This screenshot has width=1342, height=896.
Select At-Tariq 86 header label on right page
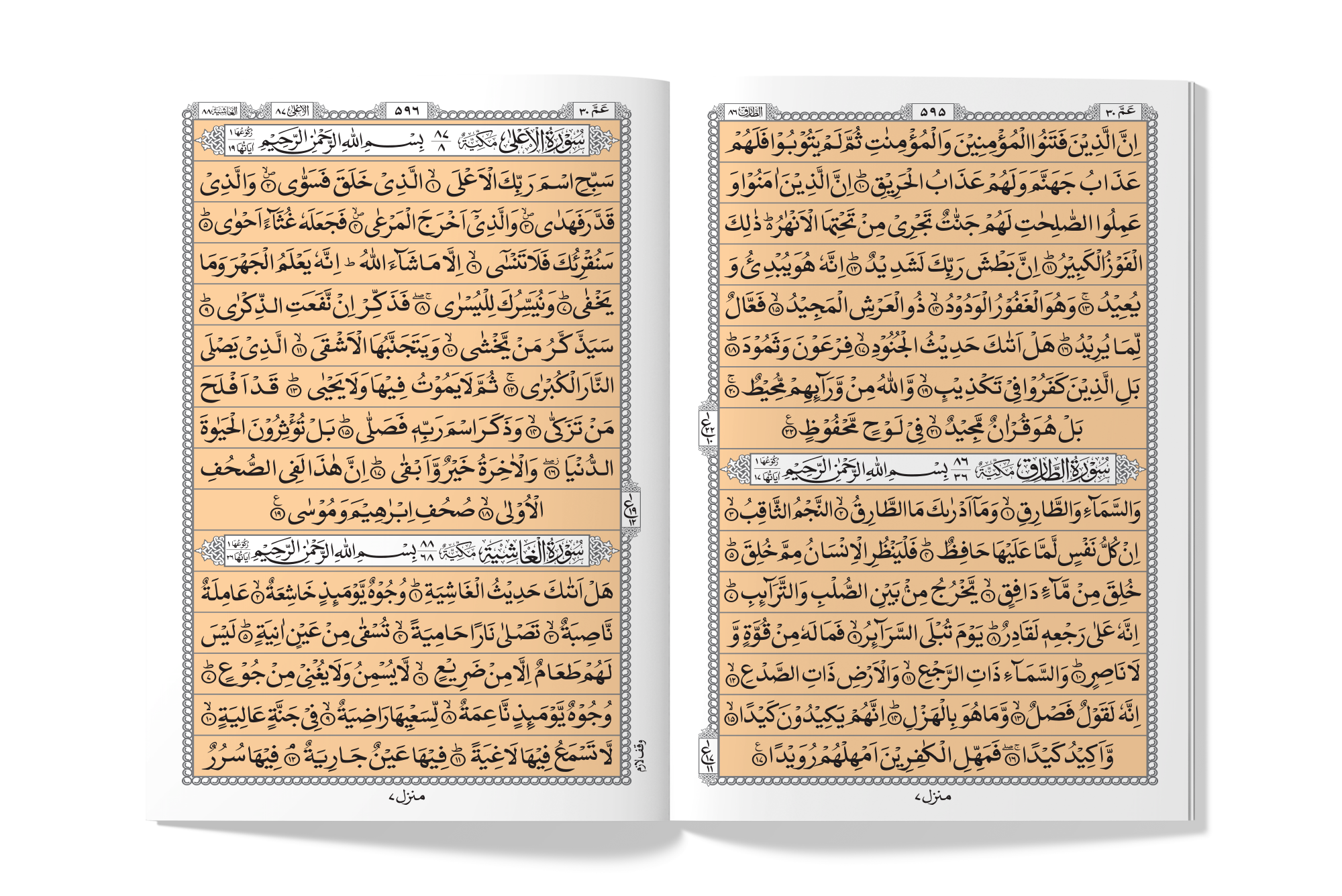point(745,111)
